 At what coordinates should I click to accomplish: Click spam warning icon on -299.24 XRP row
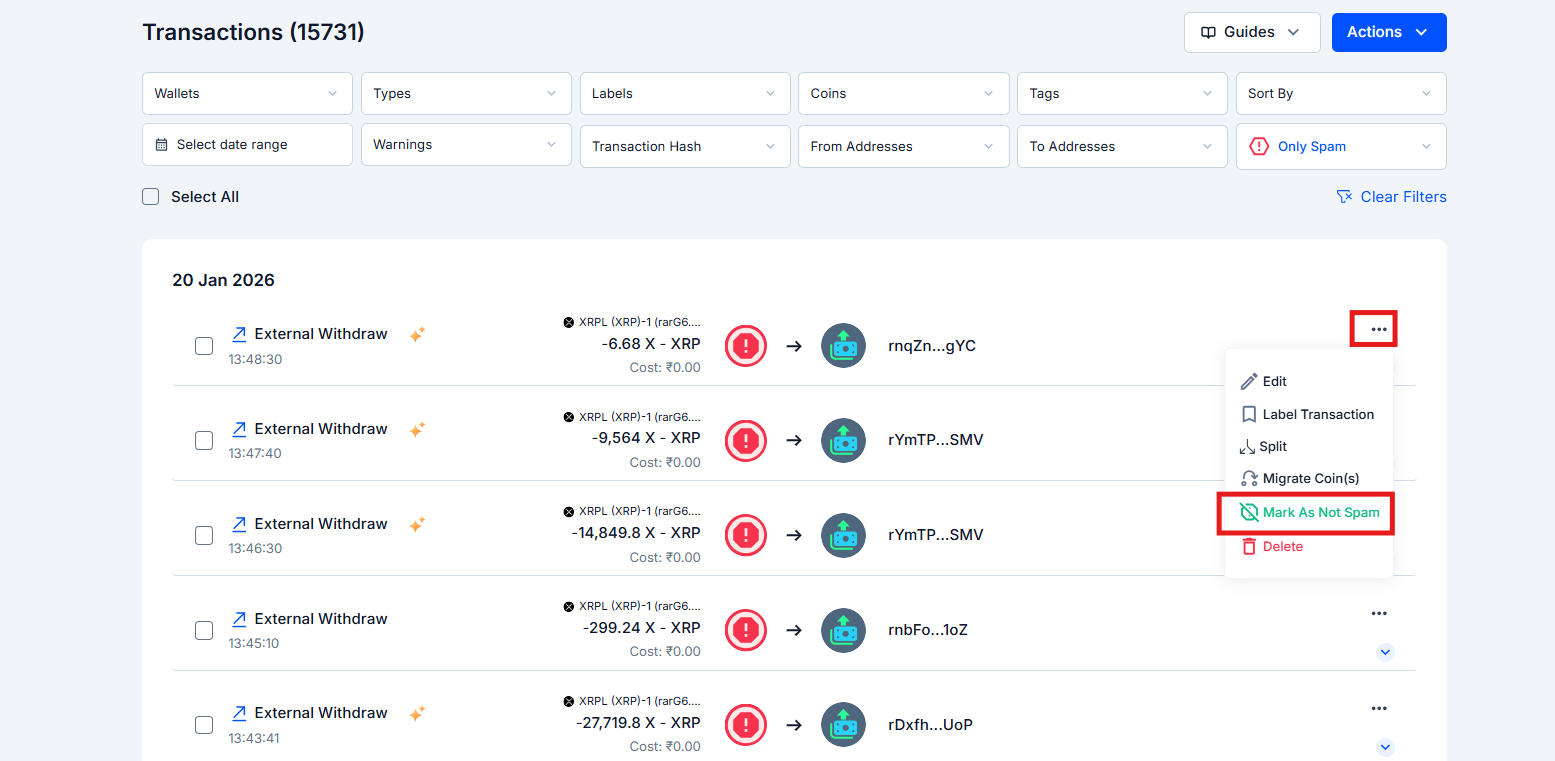[x=745, y=630]
